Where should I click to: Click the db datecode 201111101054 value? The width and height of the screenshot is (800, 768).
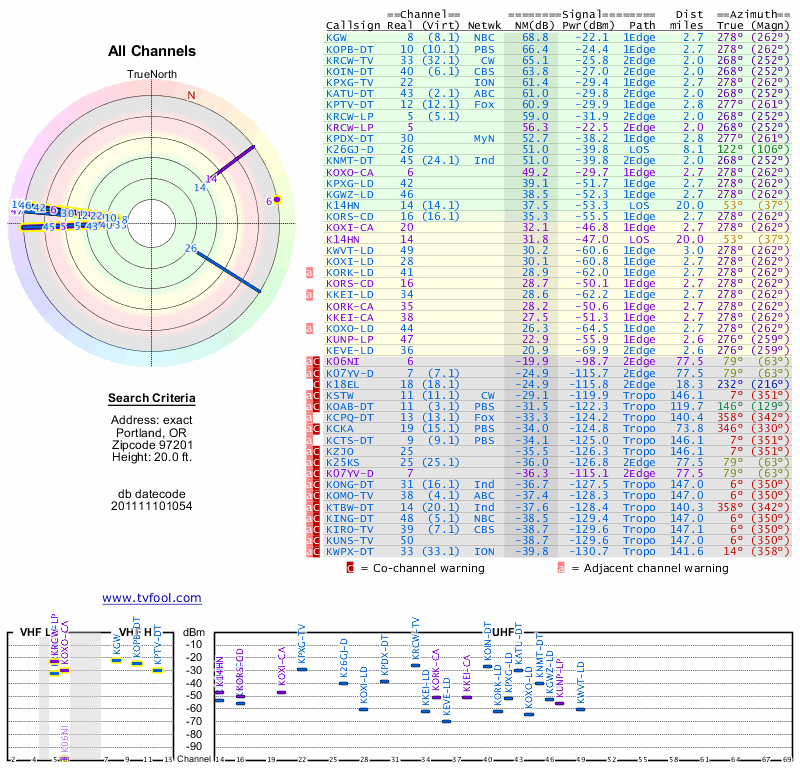click(x=152, y=506)
